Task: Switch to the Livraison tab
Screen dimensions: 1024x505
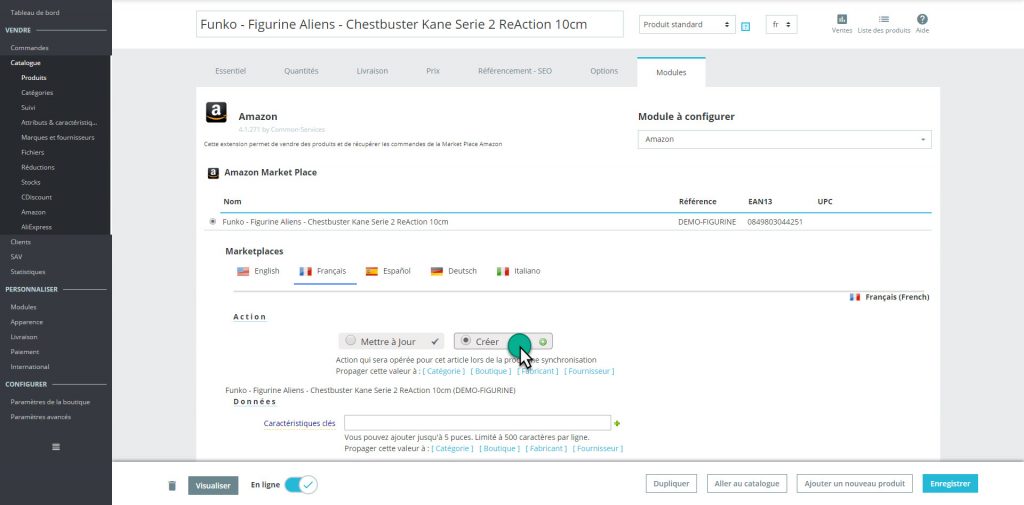Action: coord(372,71)
